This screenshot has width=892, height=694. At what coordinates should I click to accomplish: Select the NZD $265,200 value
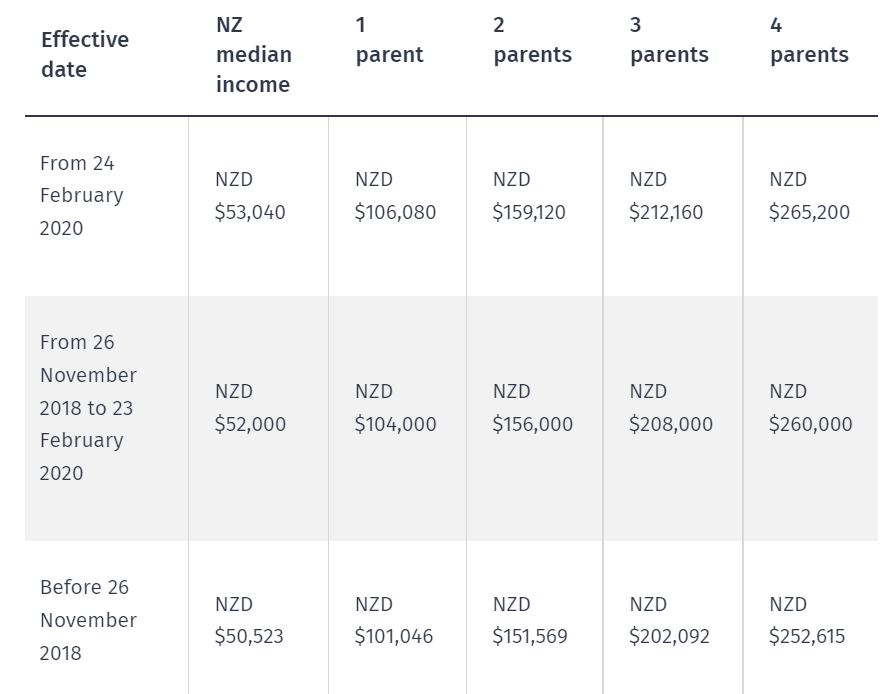point(809,196)
